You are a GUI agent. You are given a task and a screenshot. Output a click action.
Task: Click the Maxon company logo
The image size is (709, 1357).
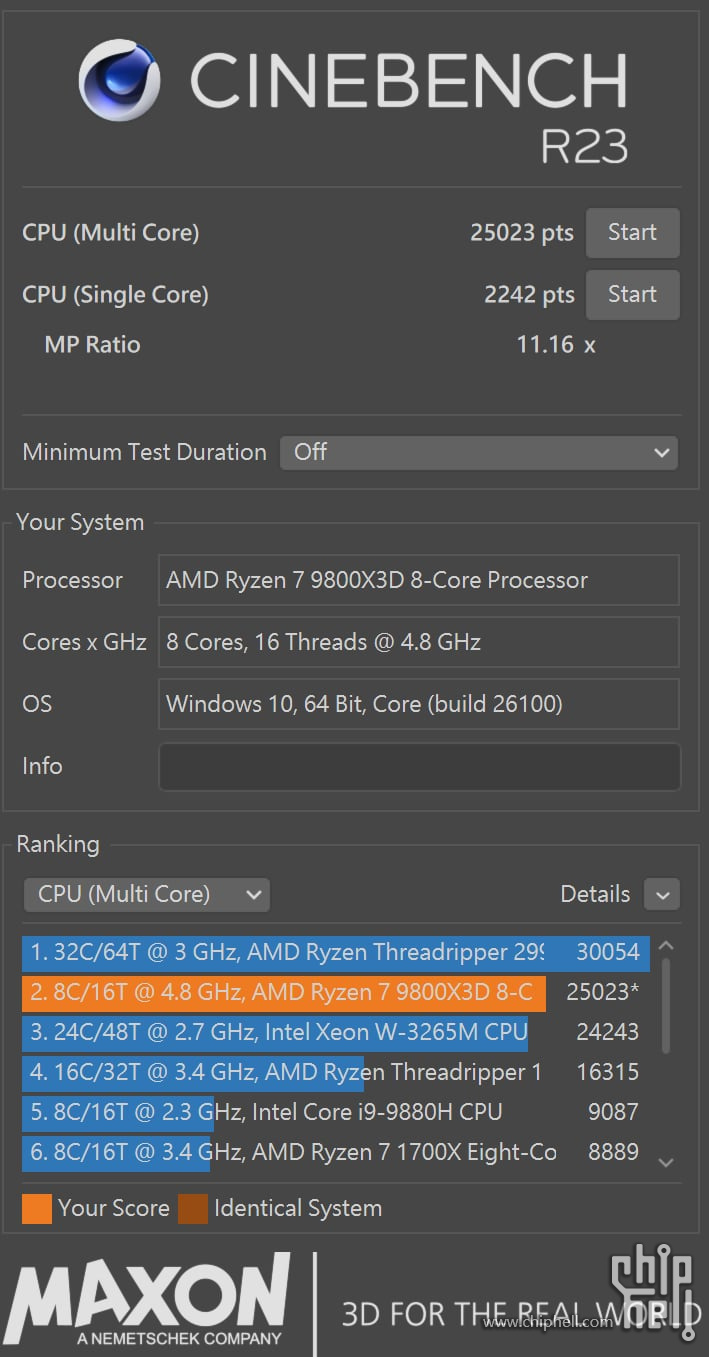(x=148, y=1301)
